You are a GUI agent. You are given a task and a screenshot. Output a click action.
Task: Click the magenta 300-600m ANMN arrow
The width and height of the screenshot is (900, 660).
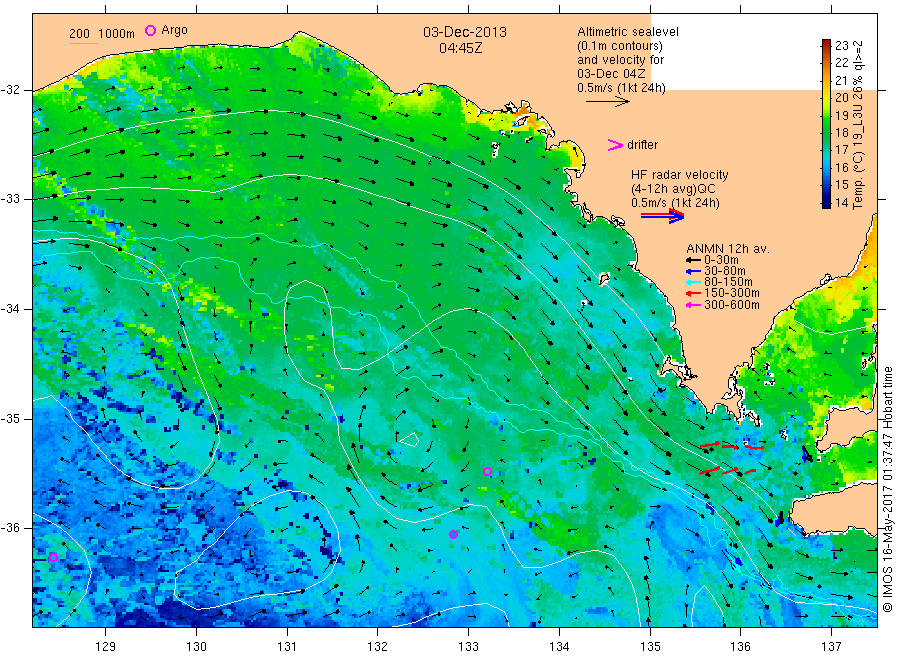click(x=693, y=305)
